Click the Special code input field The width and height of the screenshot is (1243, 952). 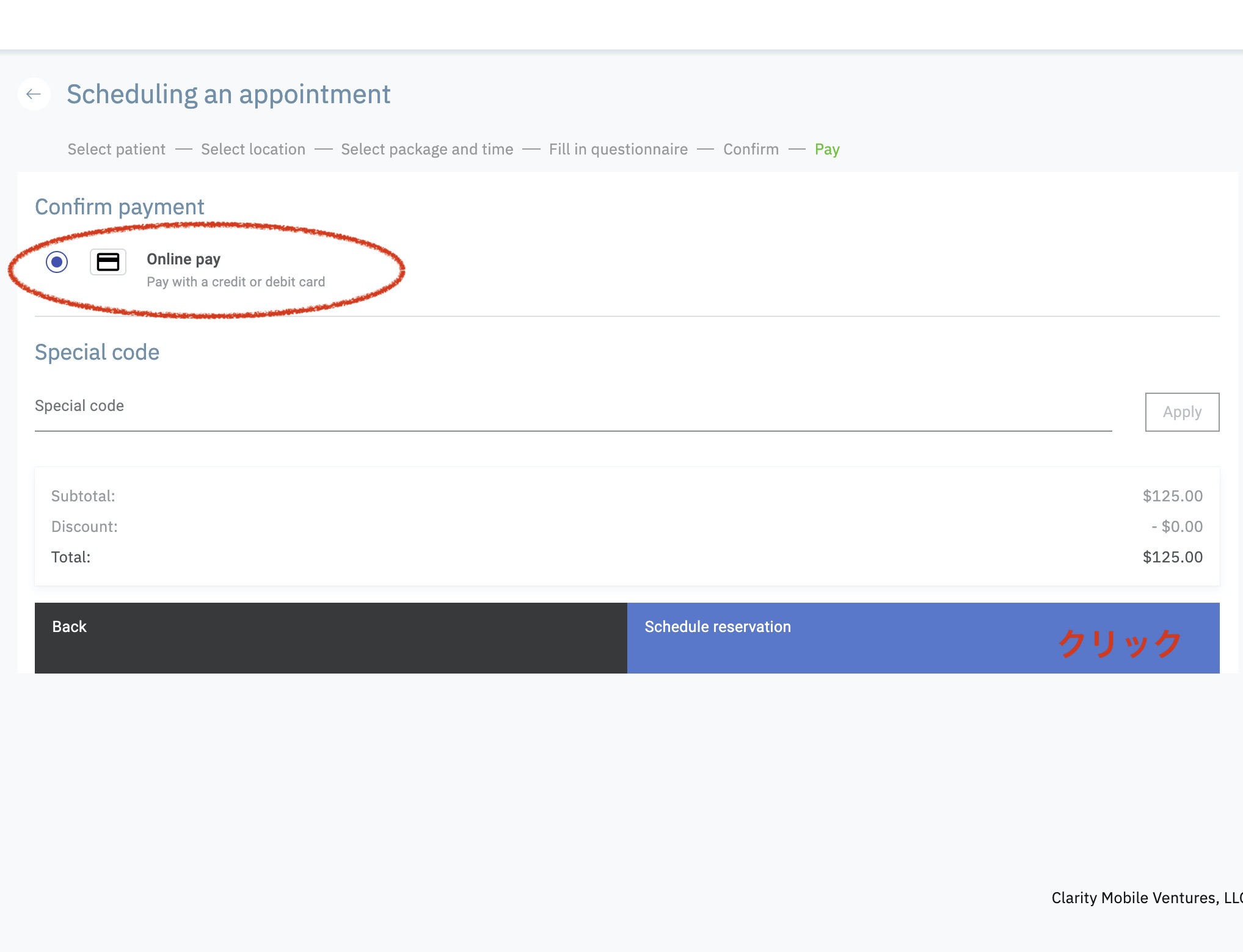point(573,407)
